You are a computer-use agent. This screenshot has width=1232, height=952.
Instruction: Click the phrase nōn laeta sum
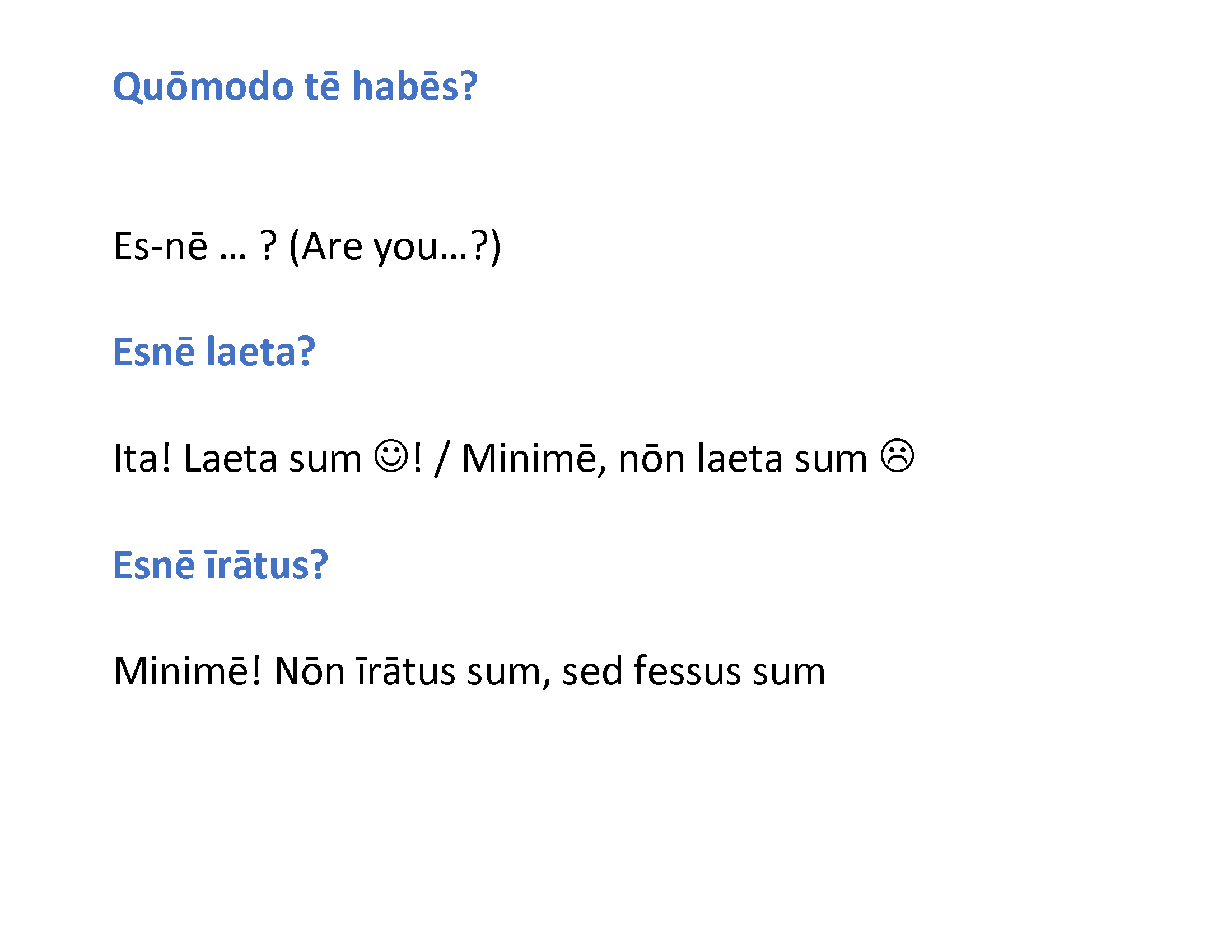743,458
